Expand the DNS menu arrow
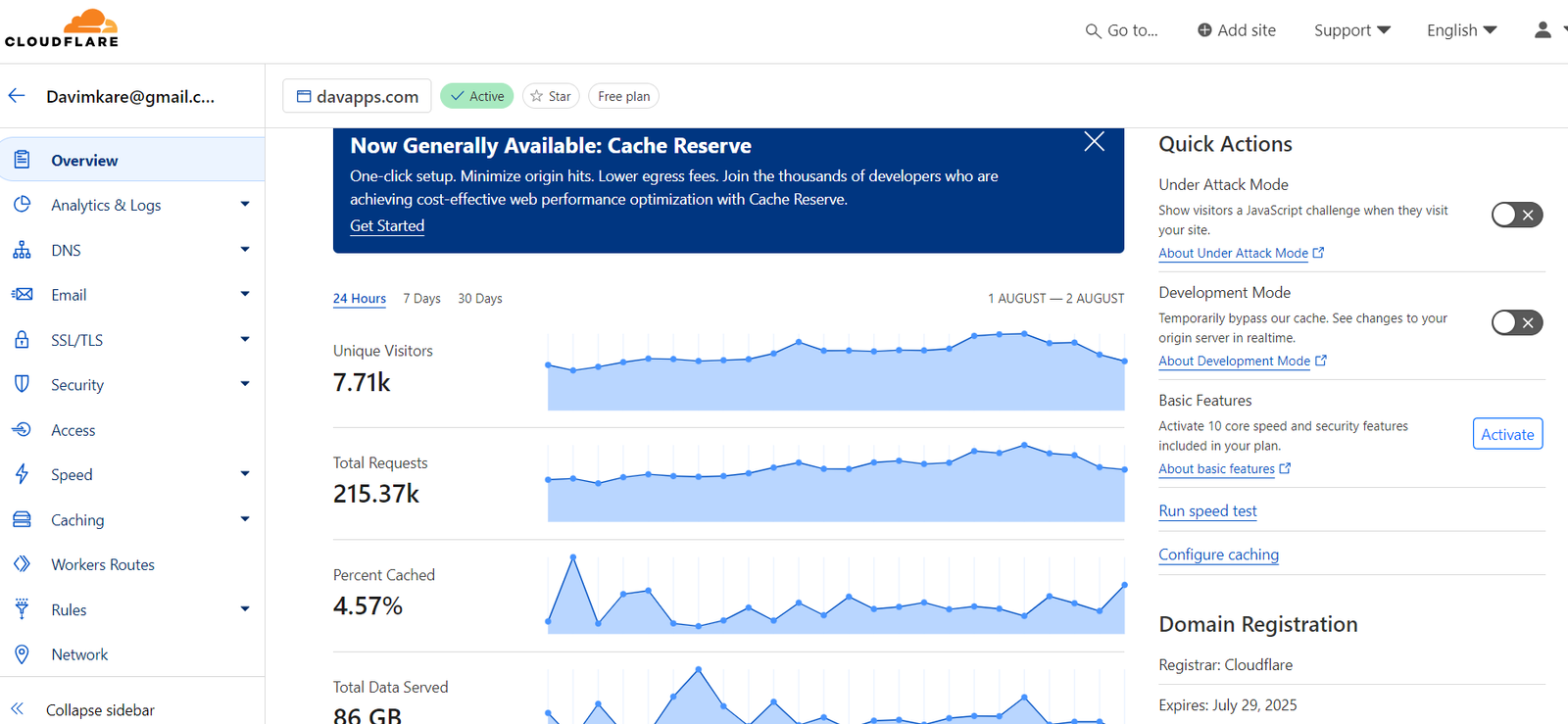Screen dimensions: 1568x724 click(x=245, y=250)
